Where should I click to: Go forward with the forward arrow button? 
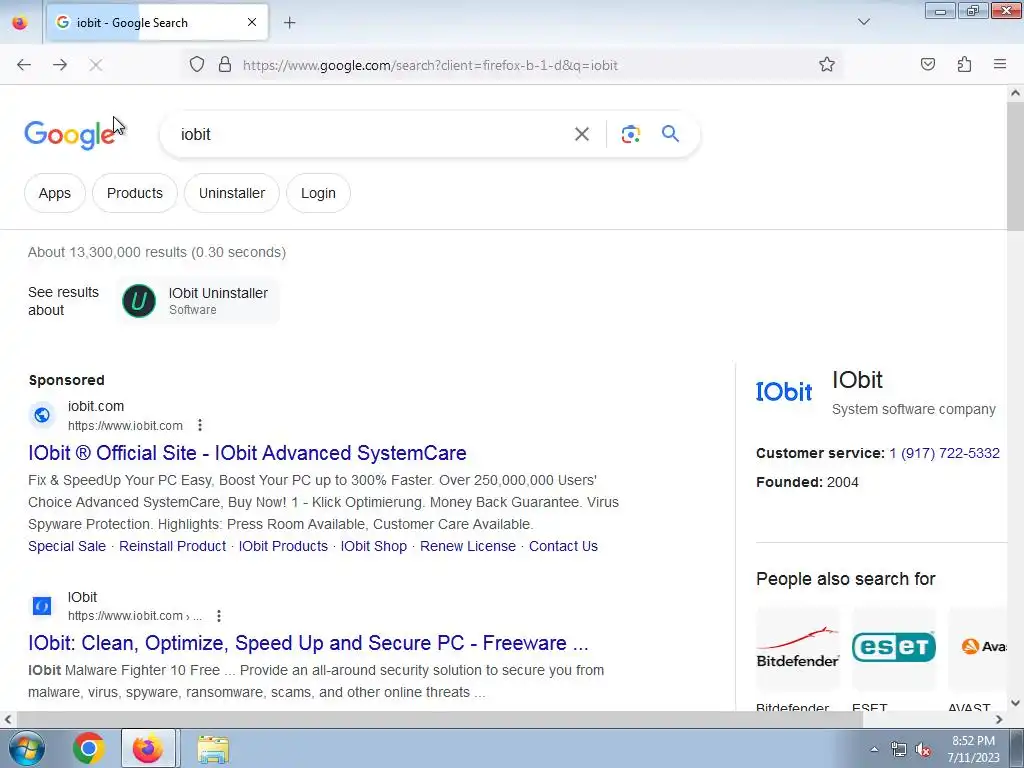click(x=60, y=65)
